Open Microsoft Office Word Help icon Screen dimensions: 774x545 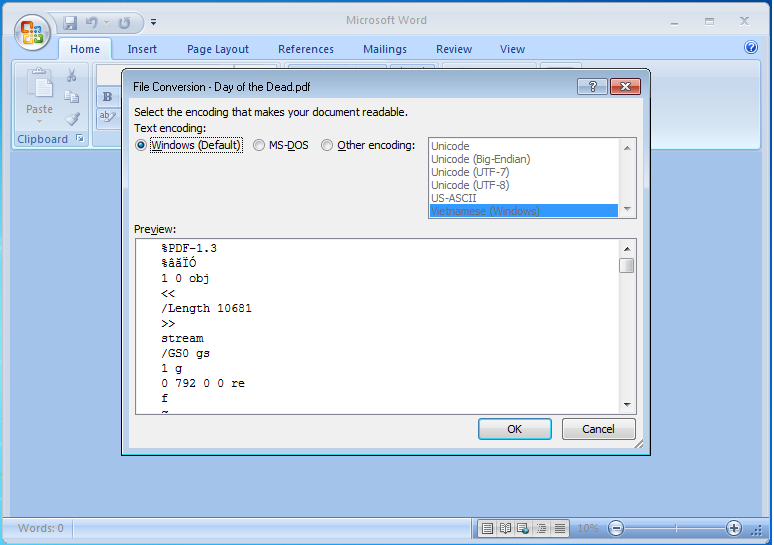tap(751, 47)
